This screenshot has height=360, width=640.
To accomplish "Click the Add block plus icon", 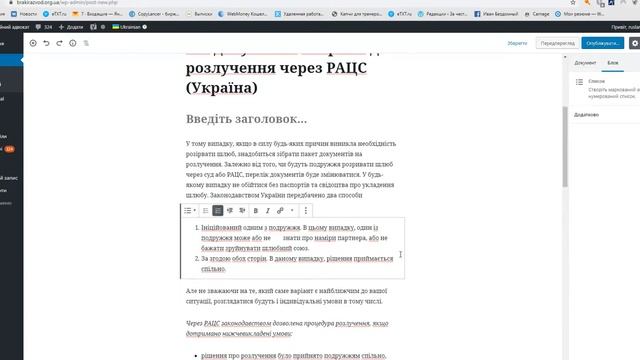I will point(33,43).
